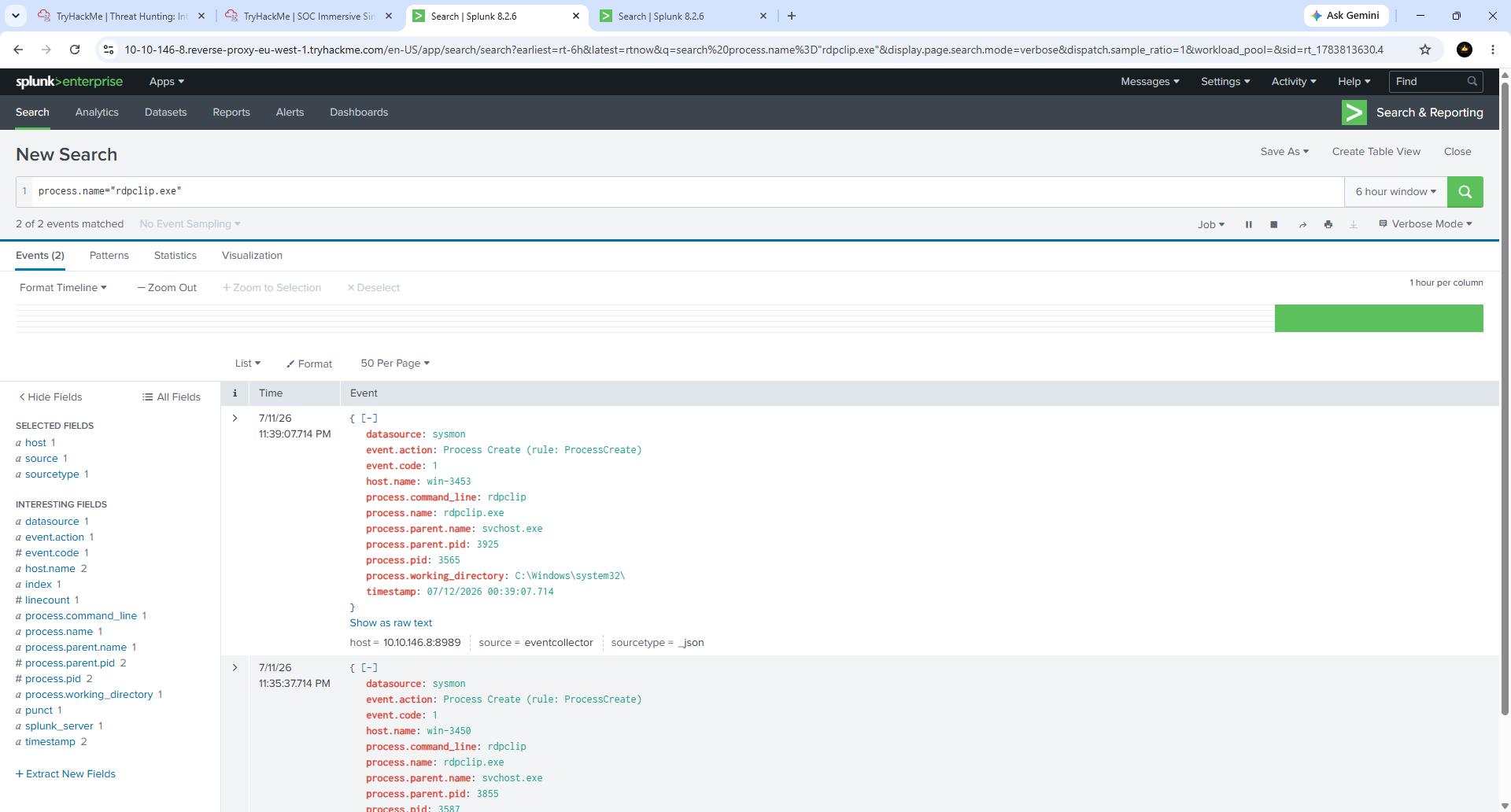Click Show as raw text link

pos(391,623)
